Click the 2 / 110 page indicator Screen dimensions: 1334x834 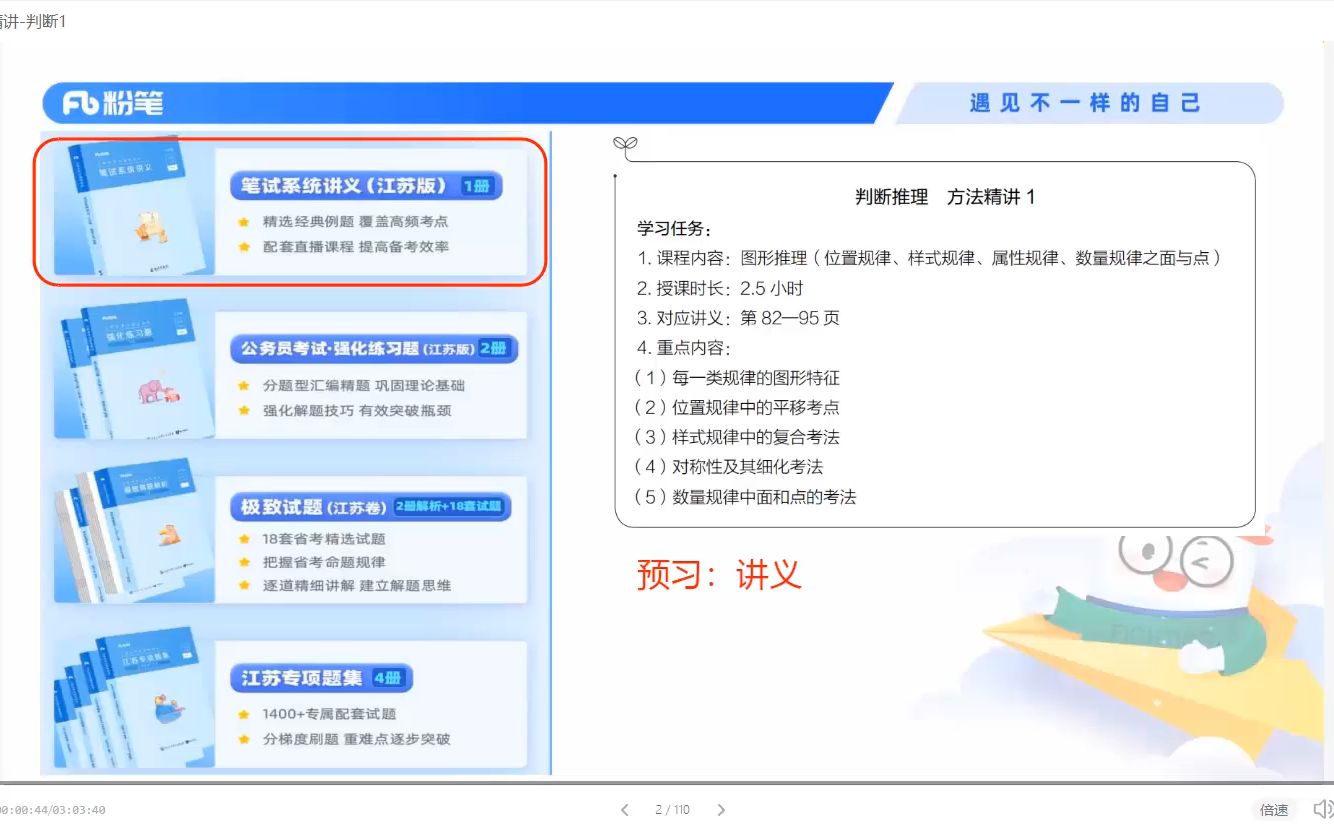point(672,810)
